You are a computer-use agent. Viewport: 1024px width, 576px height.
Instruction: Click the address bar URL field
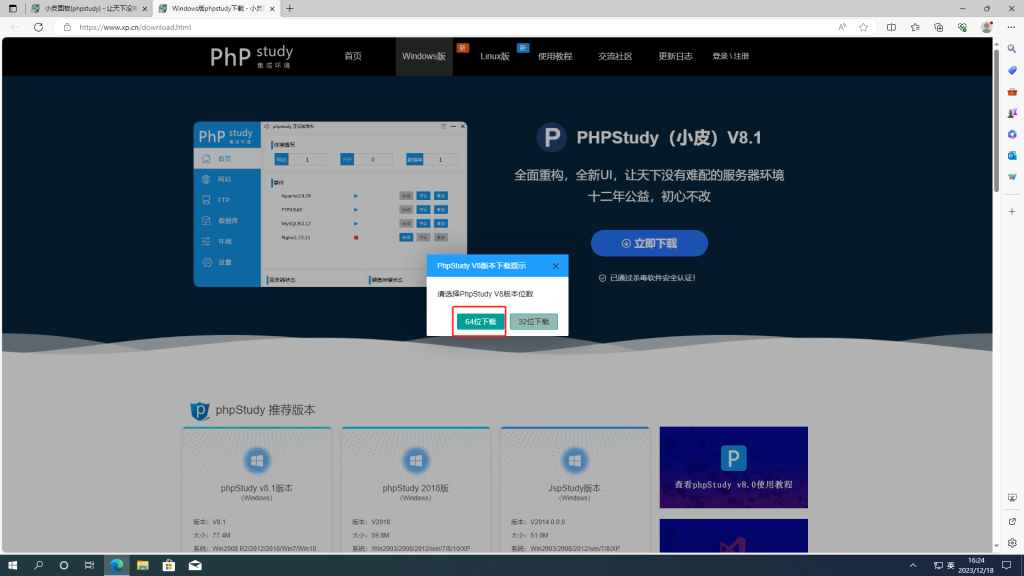[444, 27]
